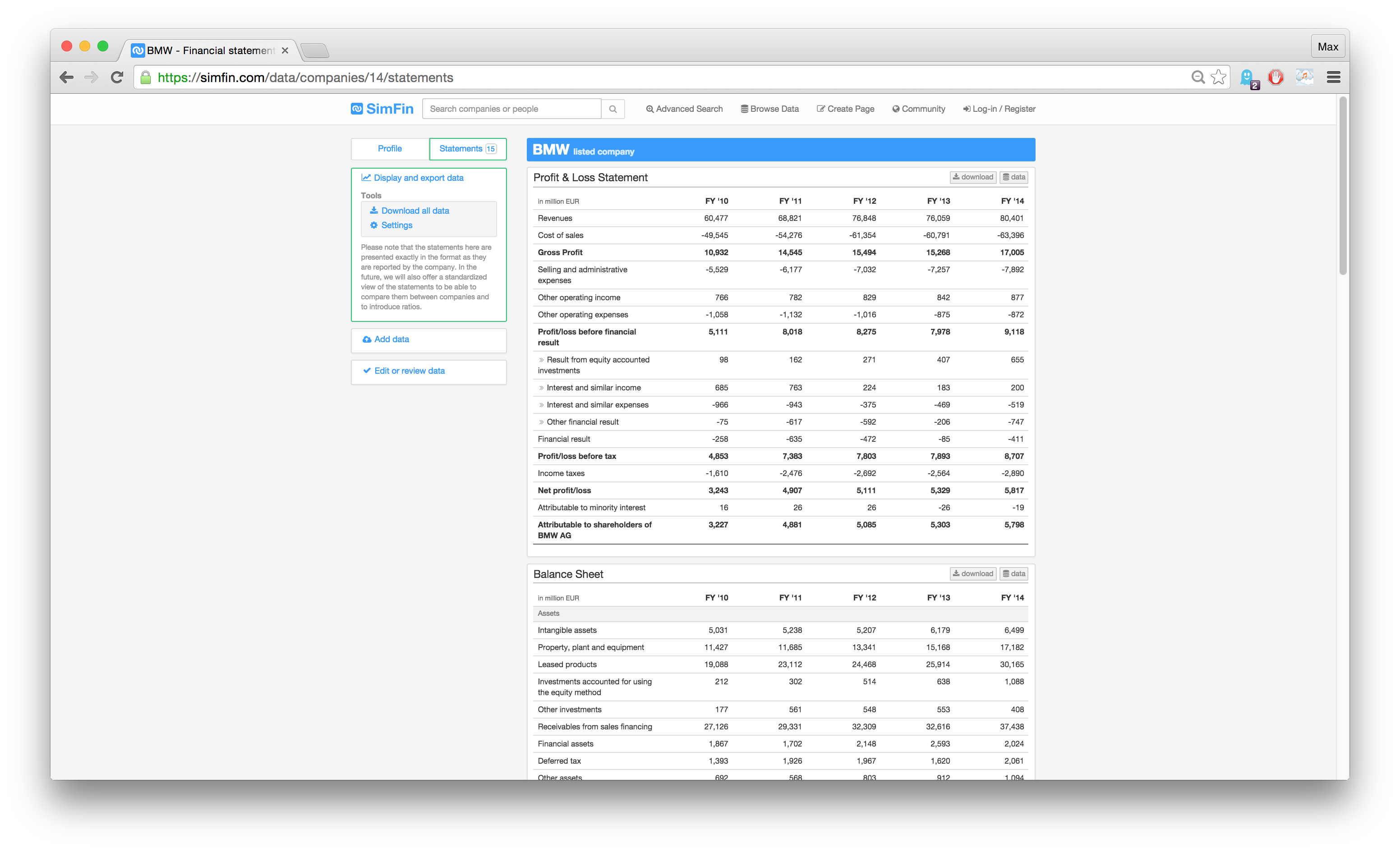This screenshot has height=852, width=1400.
Task: Open the Balance Sheet data button
Action: [1013, 574]
